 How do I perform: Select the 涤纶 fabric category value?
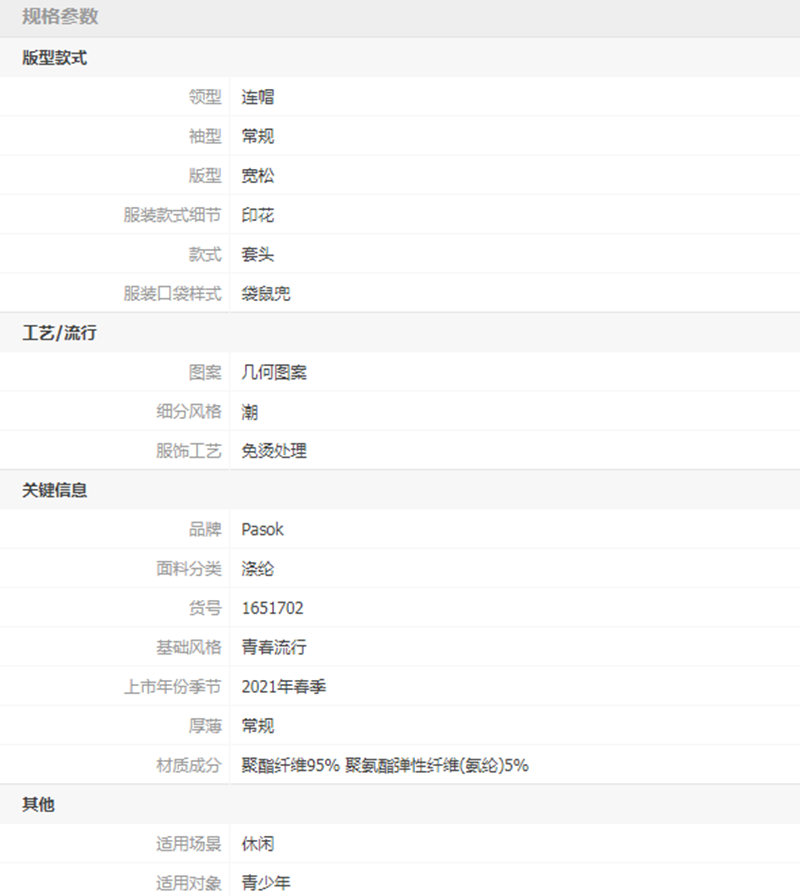click(258, 569)
